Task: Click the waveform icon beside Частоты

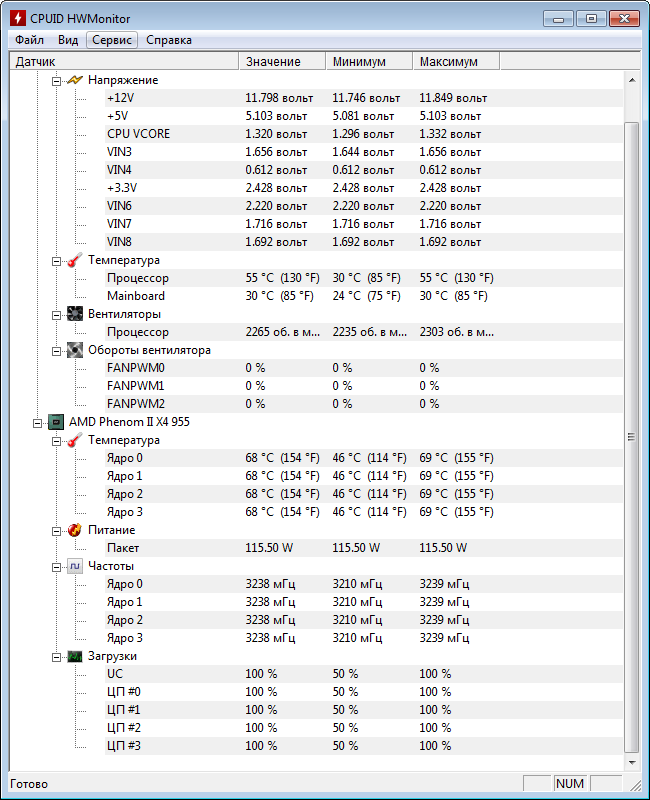Action: tap(74, 566)
